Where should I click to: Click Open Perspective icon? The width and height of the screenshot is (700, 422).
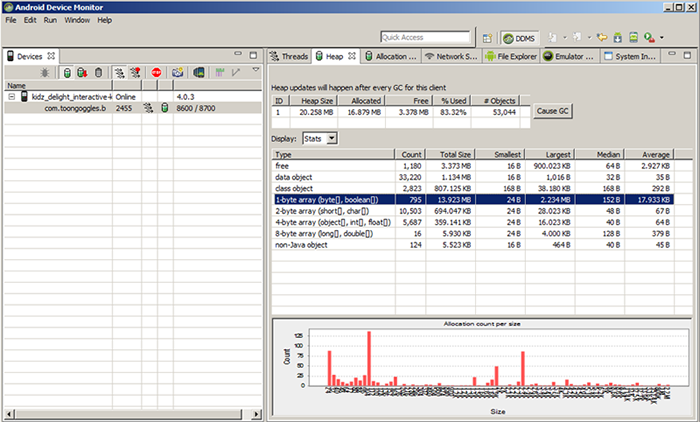(488, 38)
